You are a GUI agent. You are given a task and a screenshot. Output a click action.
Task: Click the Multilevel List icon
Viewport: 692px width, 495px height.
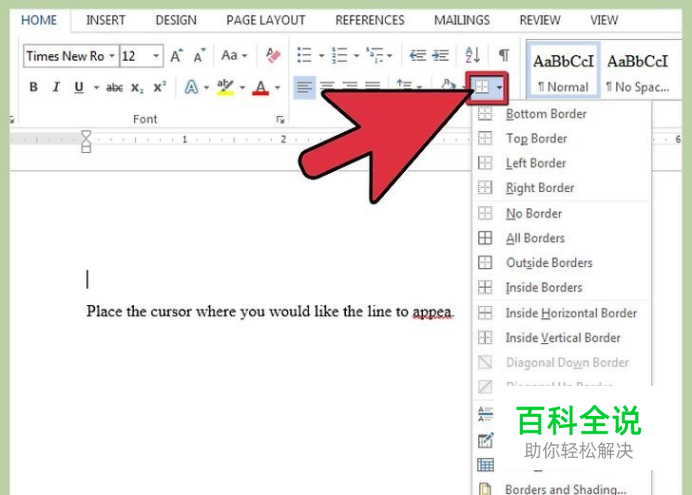tap(374, 56)
